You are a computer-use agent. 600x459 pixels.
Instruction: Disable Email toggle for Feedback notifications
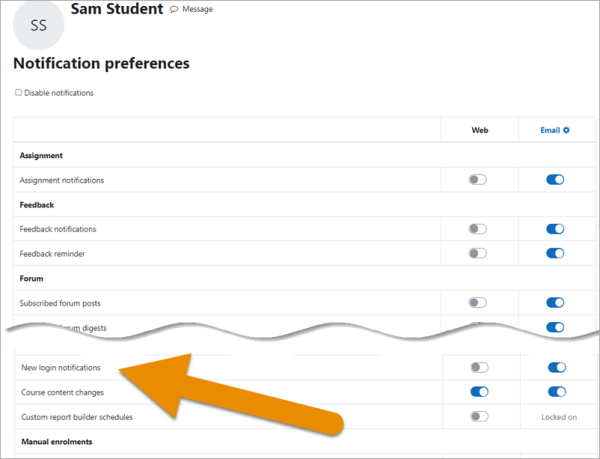click(x=555, y=229)
